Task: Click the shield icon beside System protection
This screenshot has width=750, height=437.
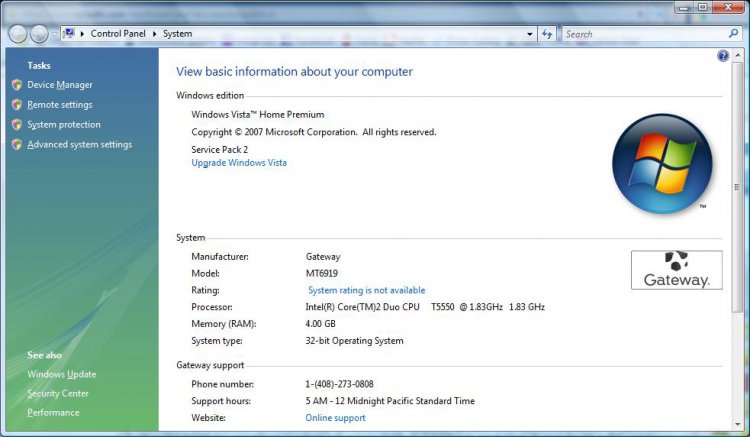Action: (x=17, y=124)
